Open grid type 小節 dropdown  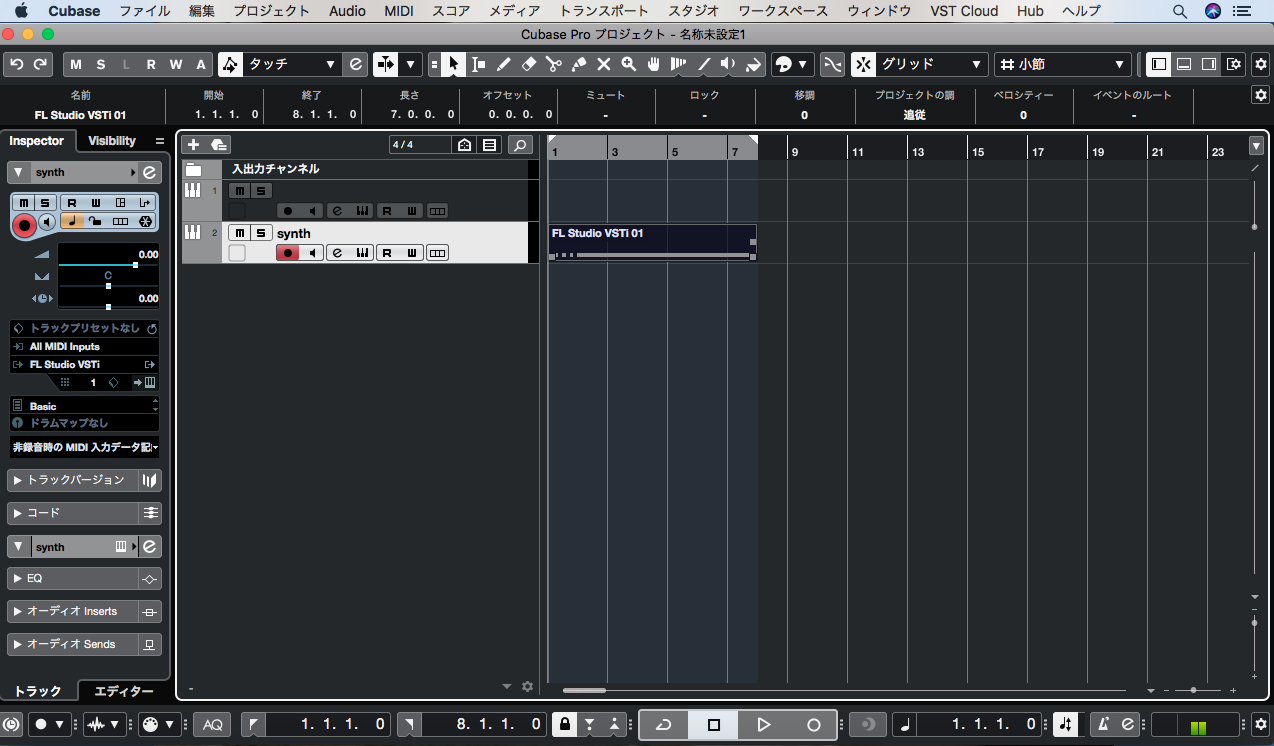pyautogui.click(x=1063, y=64)
